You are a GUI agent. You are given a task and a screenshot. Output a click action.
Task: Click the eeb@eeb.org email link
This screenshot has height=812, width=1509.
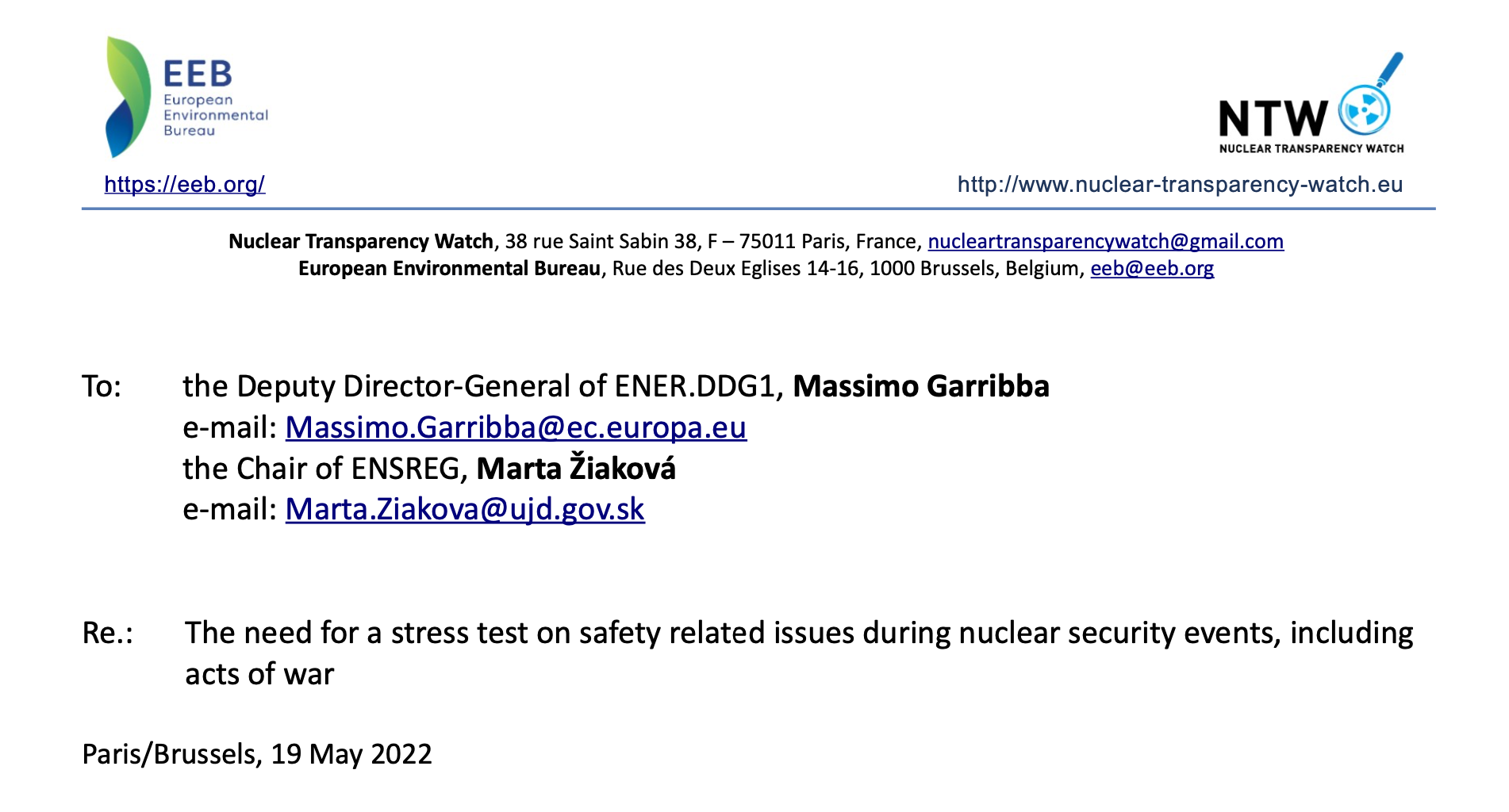point(1152,268)
